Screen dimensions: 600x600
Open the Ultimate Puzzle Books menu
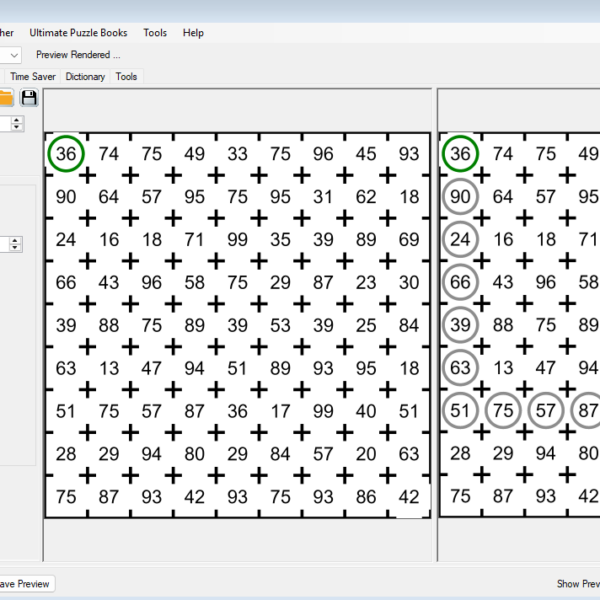click(x=78, y=33)
